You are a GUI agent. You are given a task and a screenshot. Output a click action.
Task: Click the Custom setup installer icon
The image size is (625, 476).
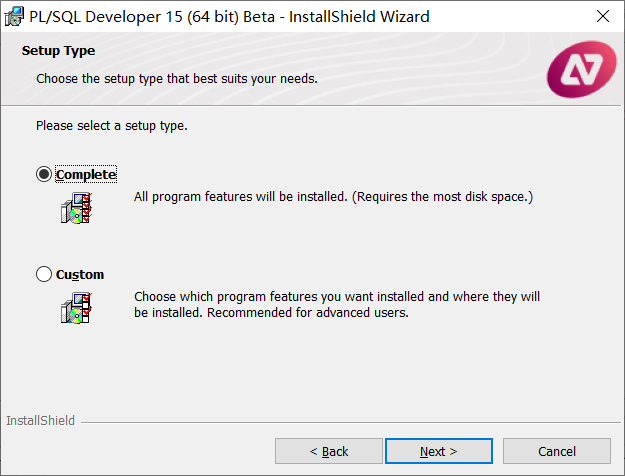tap(77, 308)
